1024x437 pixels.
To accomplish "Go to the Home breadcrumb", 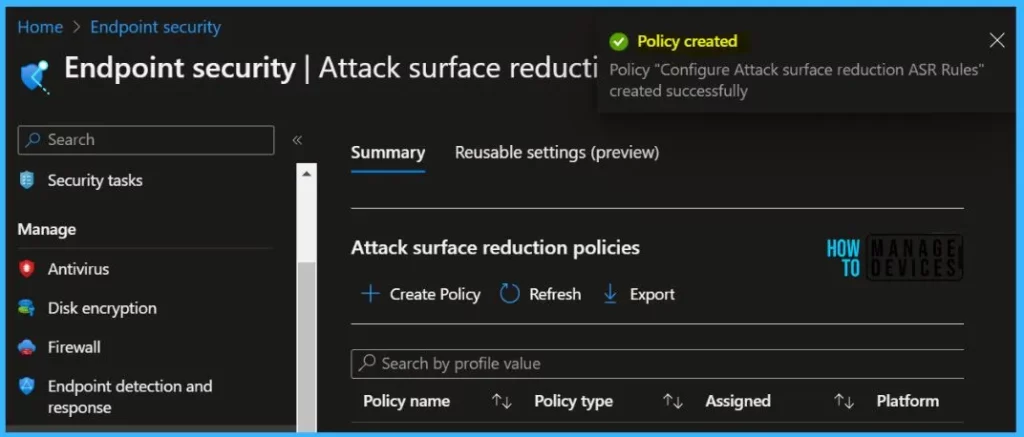I will pos(40,27).
